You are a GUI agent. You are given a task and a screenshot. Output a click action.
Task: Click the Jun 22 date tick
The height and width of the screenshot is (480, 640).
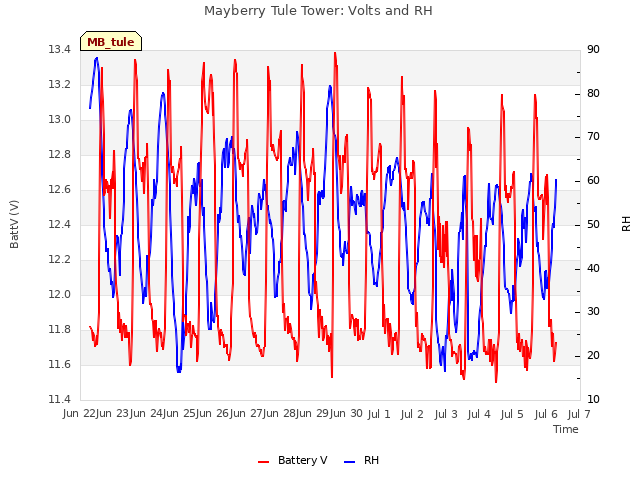pos(79,414)
